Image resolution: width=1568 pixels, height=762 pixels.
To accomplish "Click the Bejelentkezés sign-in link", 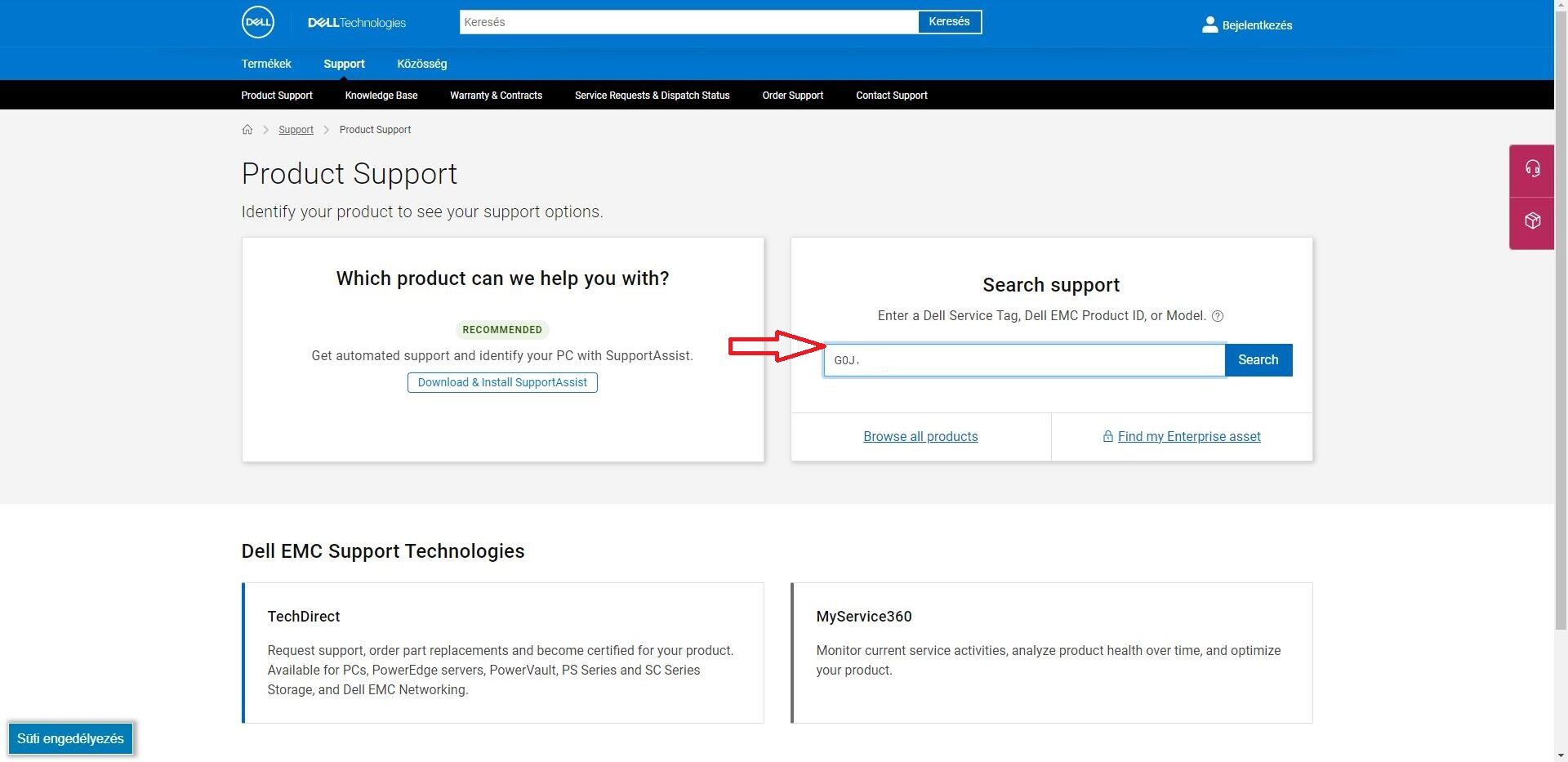I will pos(1257,25).
